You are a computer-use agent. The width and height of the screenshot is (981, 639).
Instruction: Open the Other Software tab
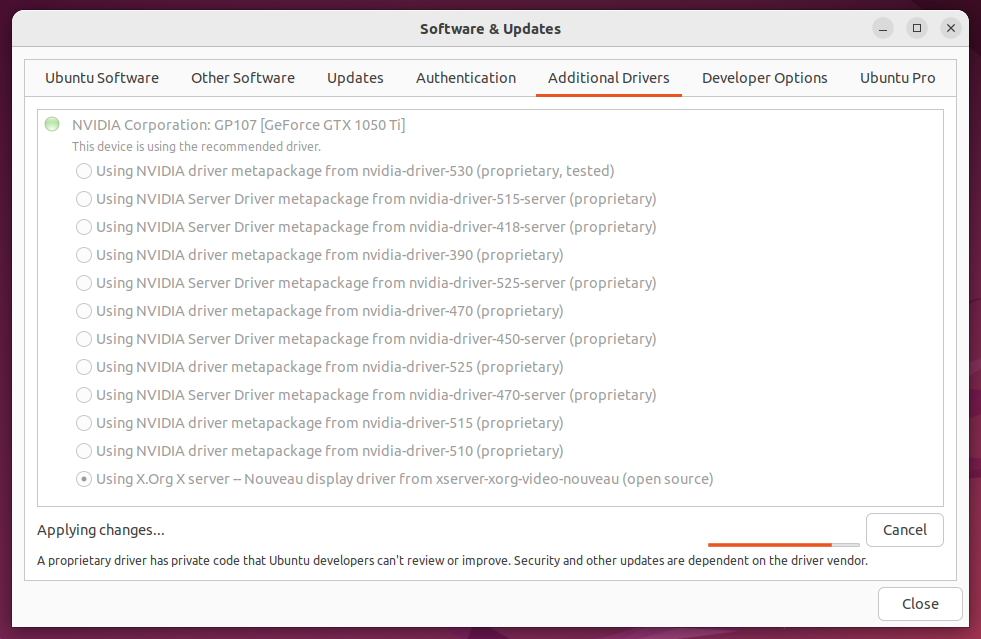click(243, 78)
